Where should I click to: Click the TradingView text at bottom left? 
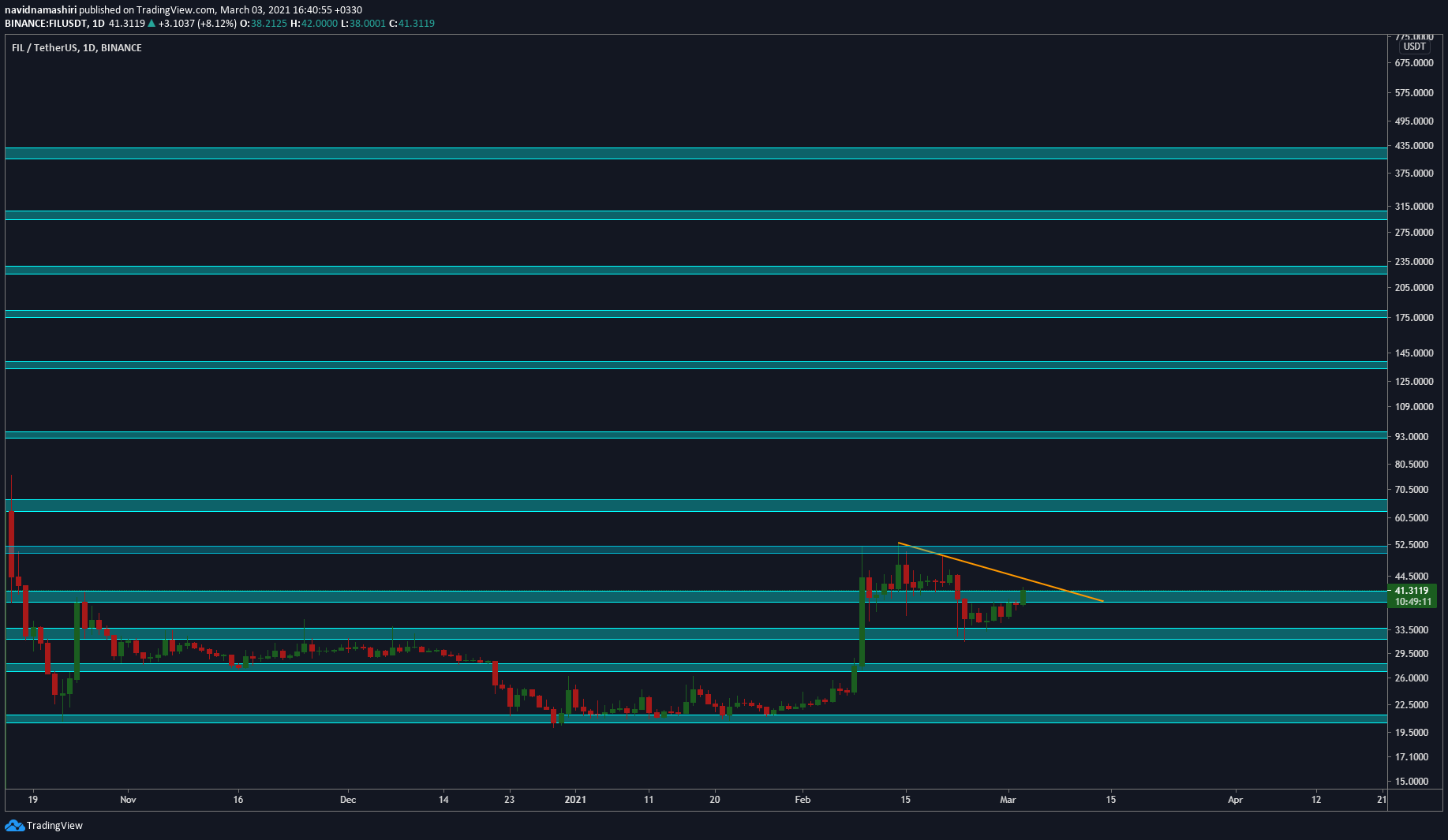tap(54, 826)
